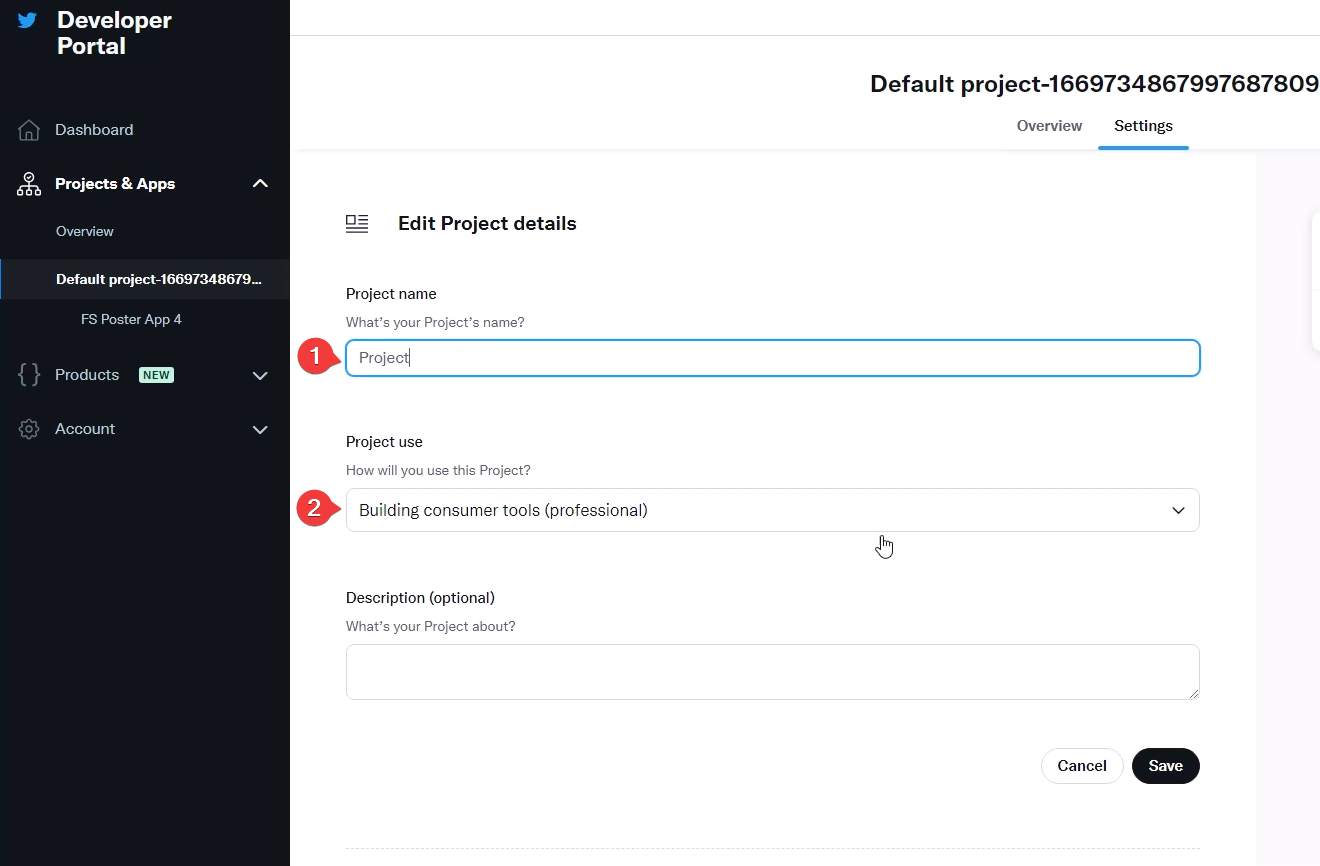Click the "Project name" label
The image size is (1320, 866).
391,294
